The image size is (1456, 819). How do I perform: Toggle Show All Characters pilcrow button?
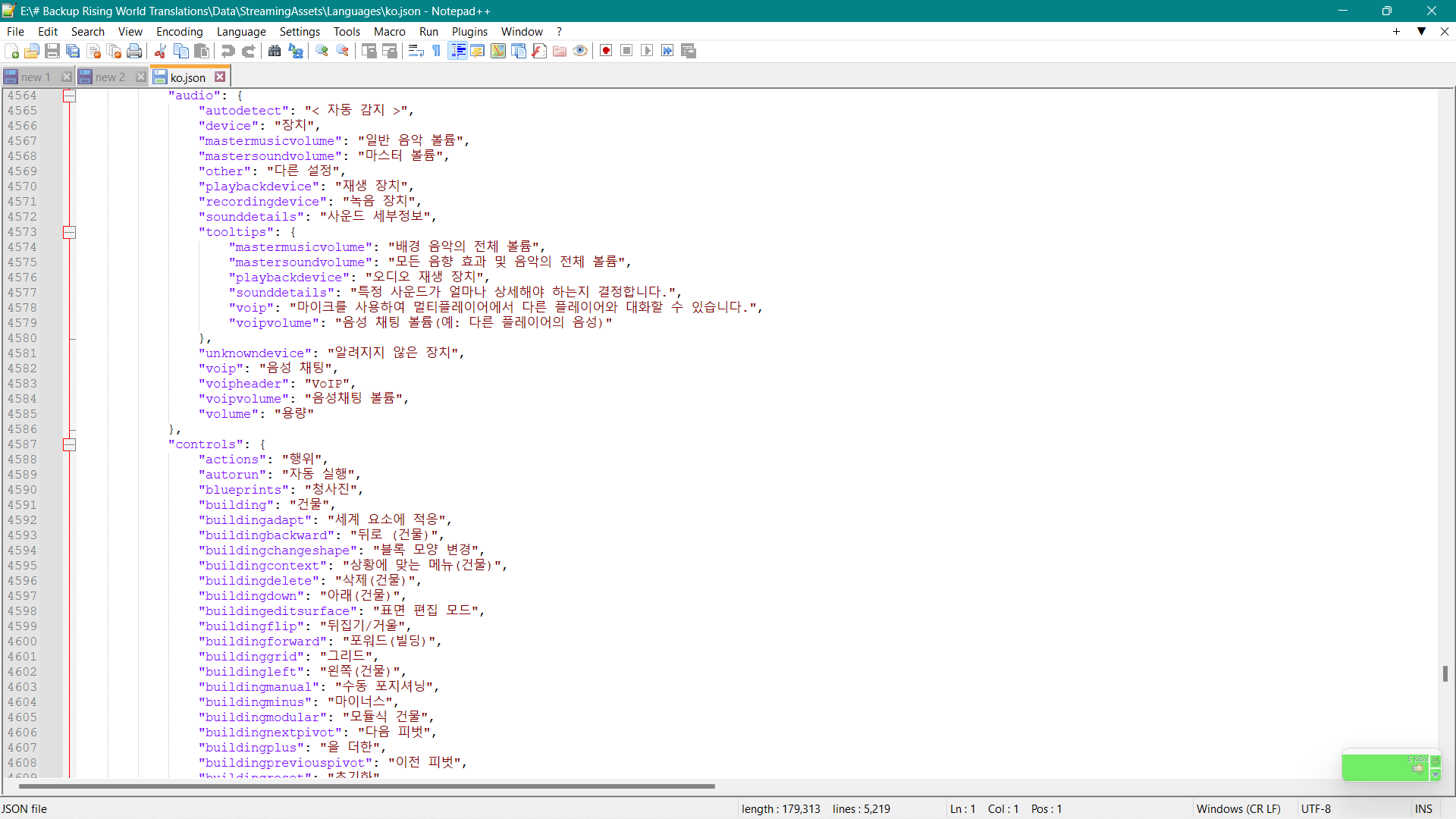pyautogui.click(x=437, y=51)
